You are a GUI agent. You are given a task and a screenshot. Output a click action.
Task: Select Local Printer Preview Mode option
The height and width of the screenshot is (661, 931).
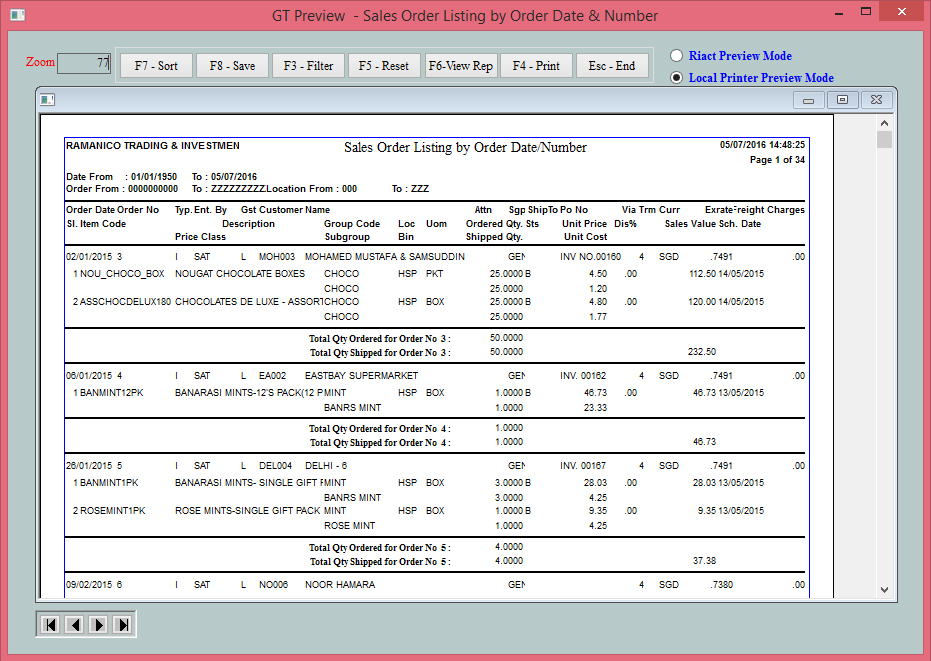pyautogui.click(x=677, y=77)
